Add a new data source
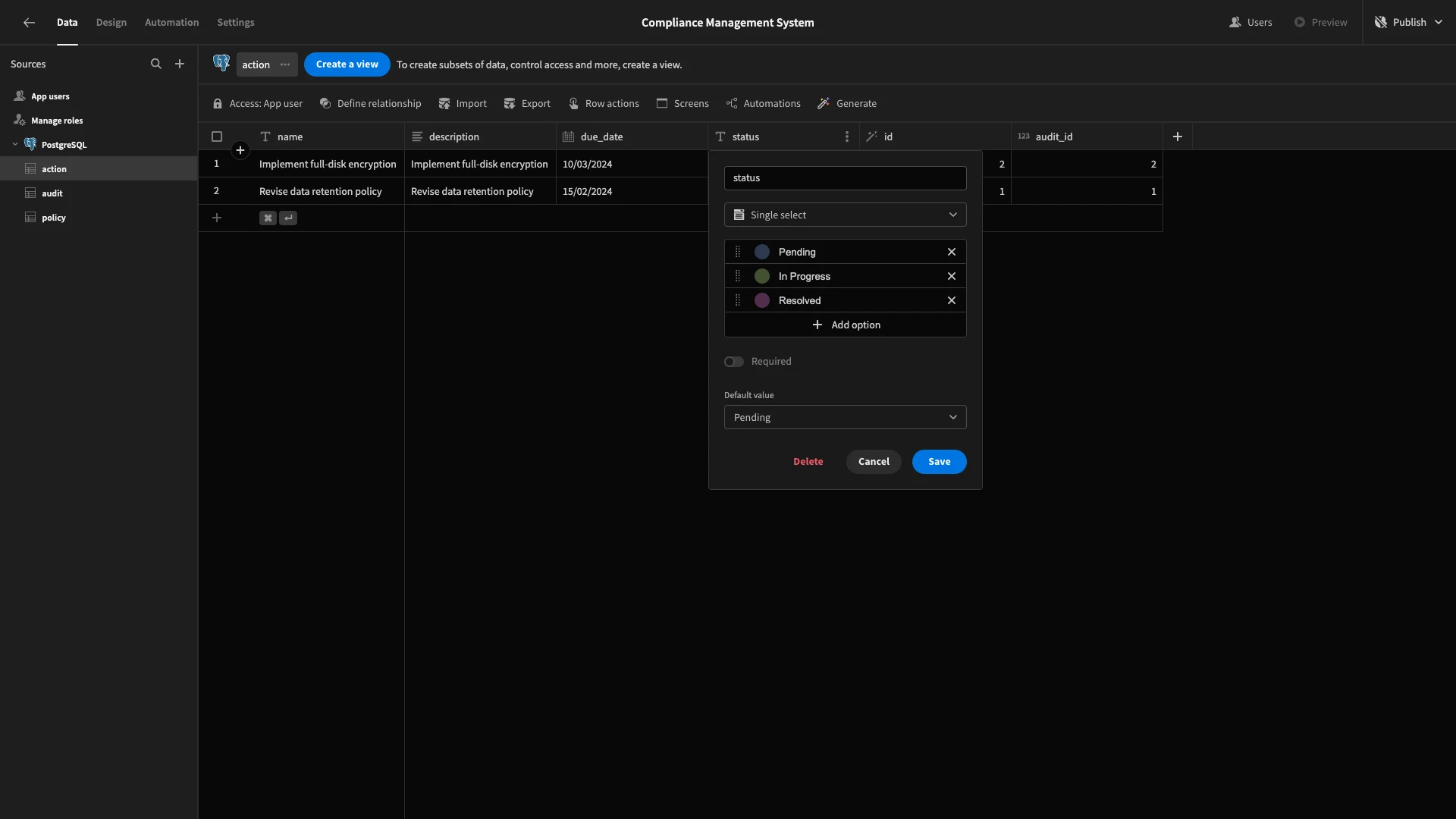Viewport: 1456px width, 819px height. pos(180,64)
